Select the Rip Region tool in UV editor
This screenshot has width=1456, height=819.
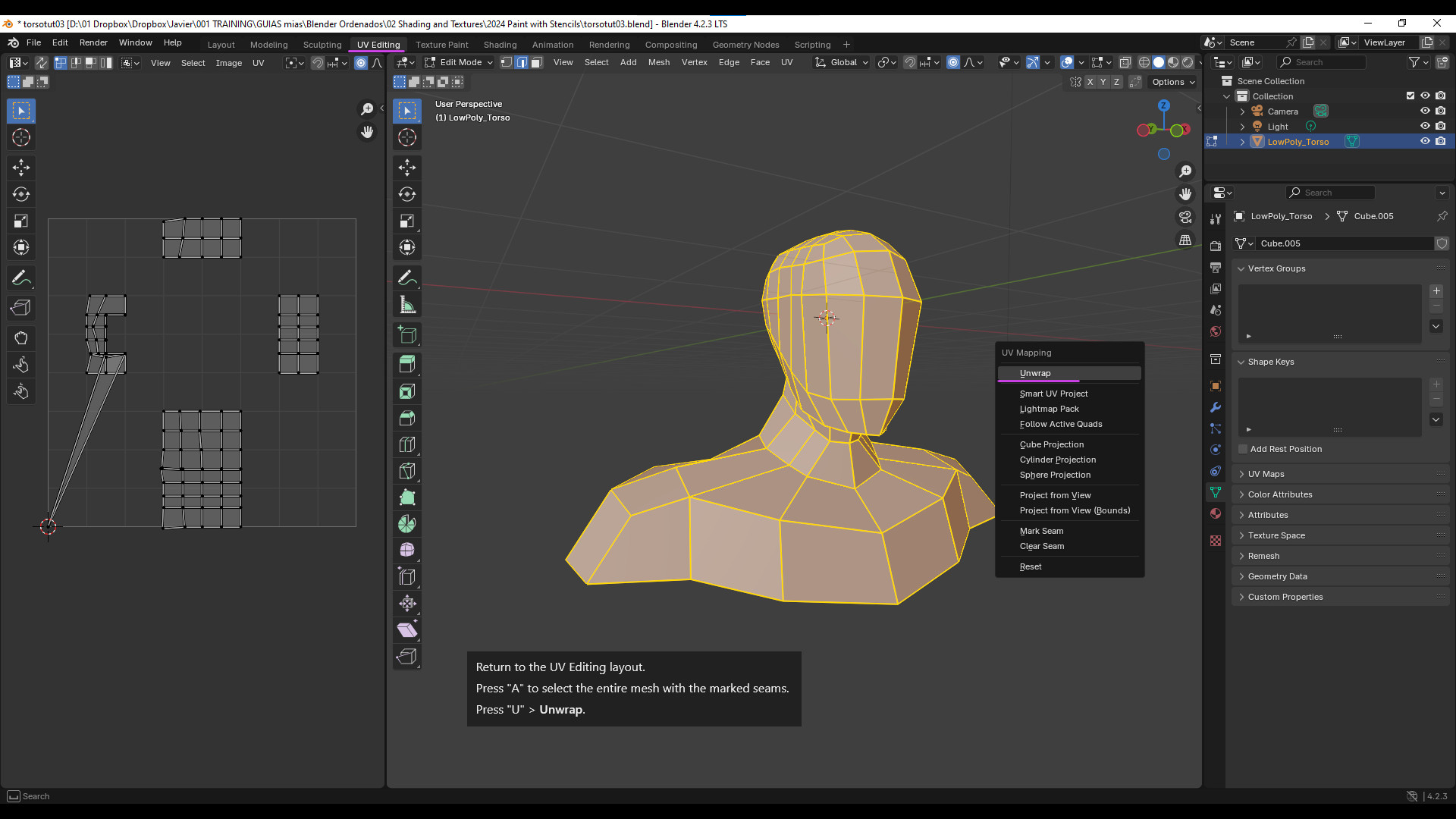click(x=21, y=307)
